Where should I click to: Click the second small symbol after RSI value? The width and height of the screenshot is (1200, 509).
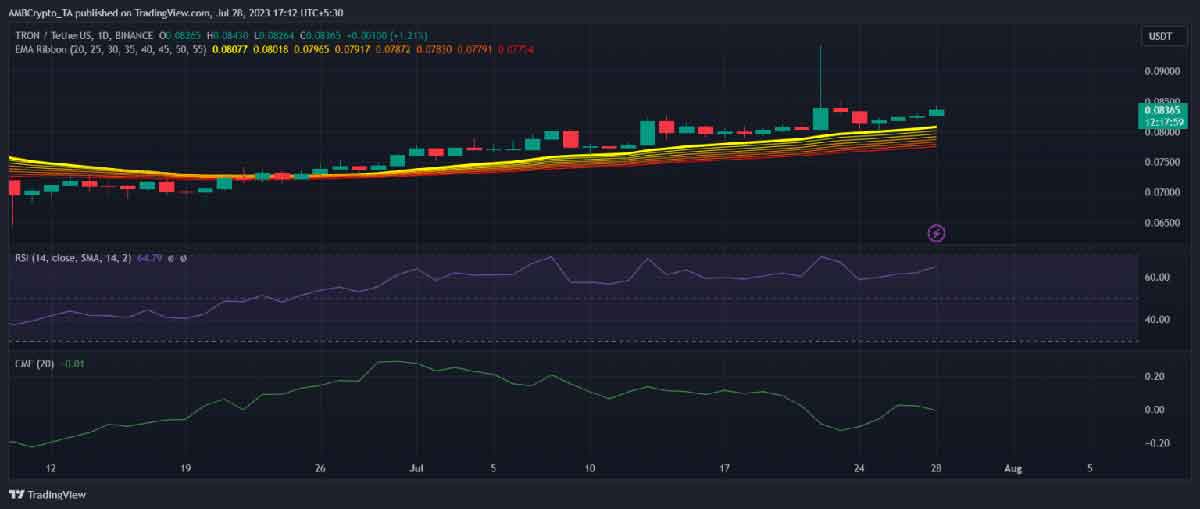(183, 258)
